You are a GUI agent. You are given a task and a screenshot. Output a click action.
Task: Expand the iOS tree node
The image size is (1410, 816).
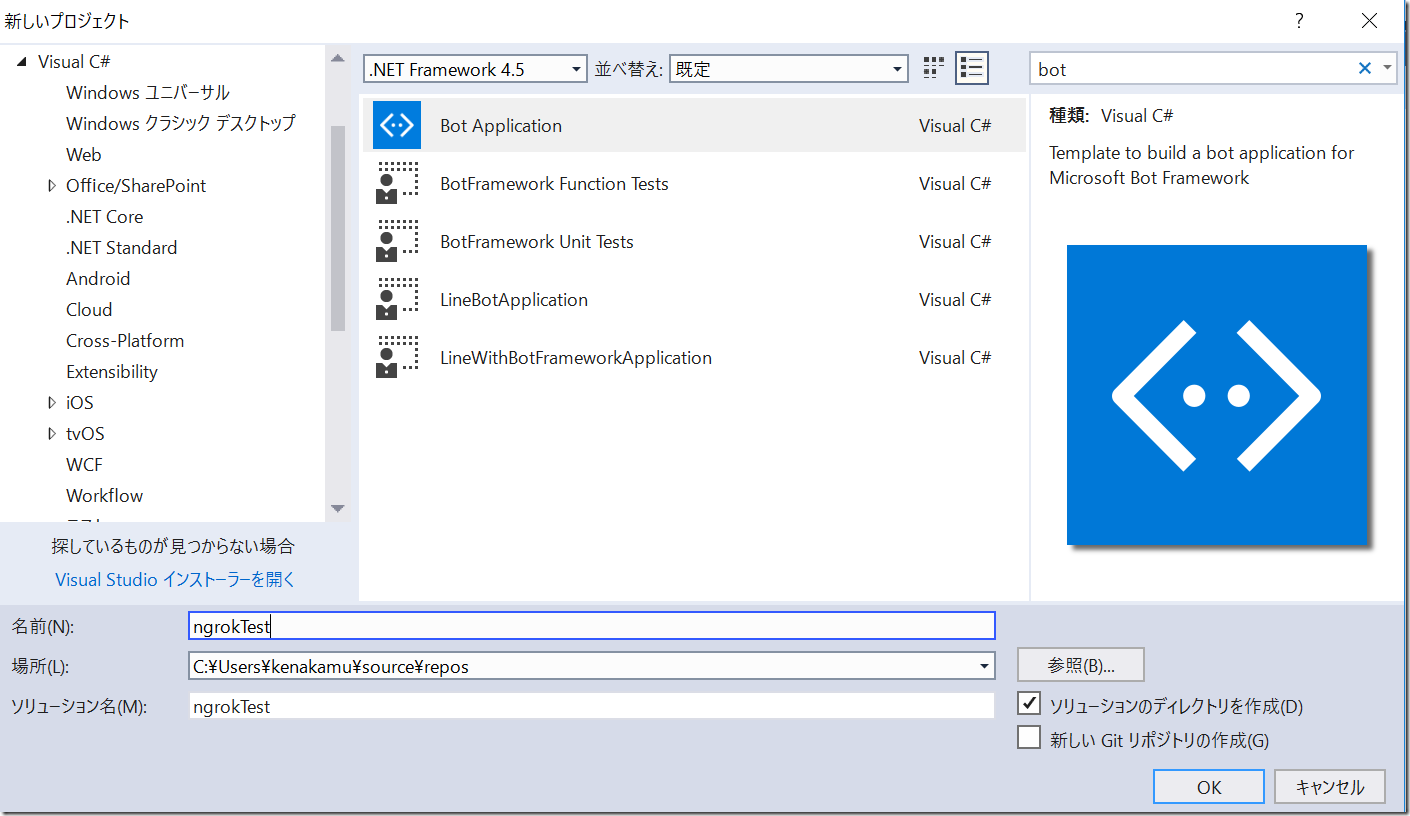coord(52,403)
